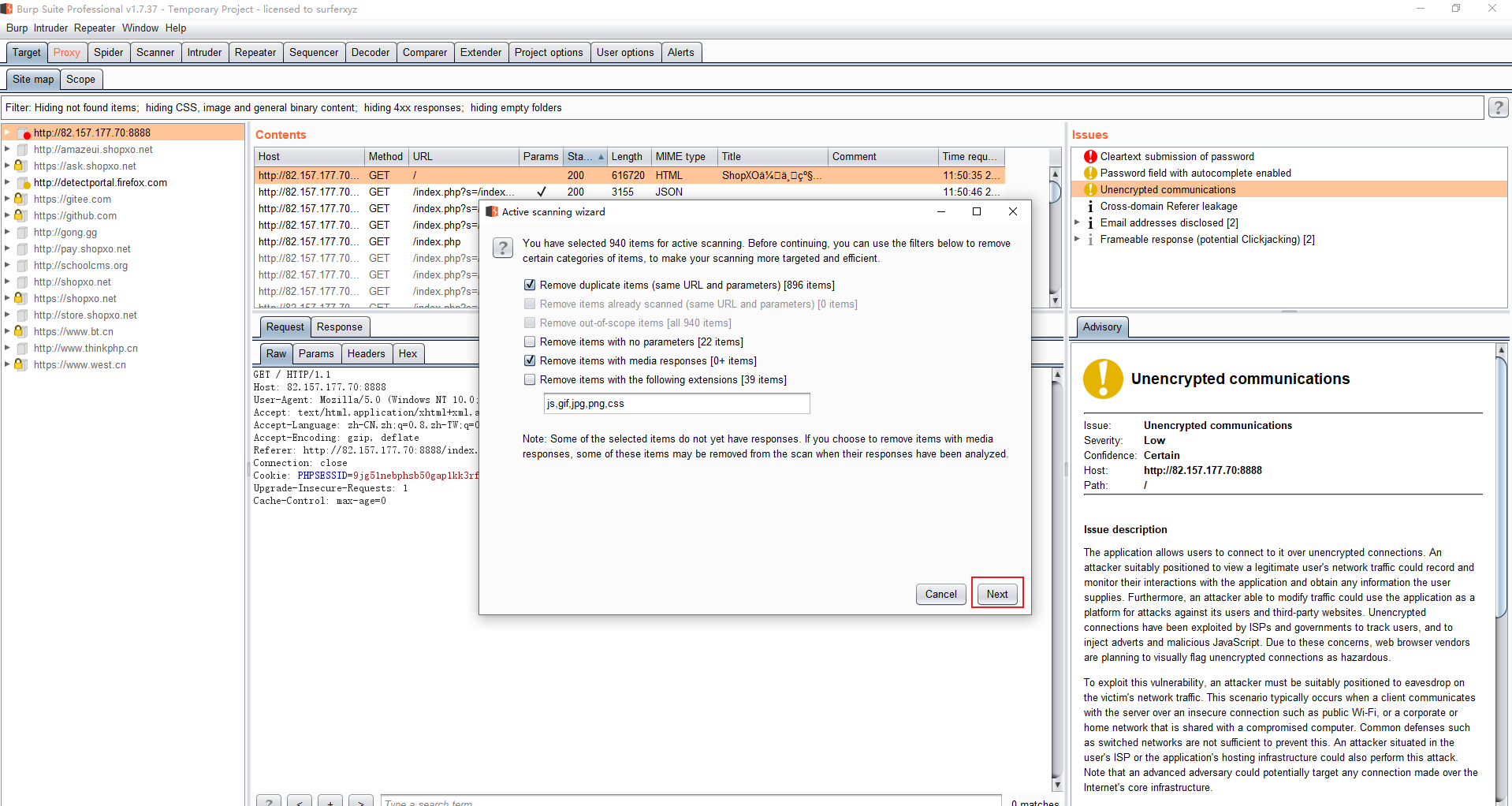Screen dimensions: 1512x806
Task: Click the Burp logo in Active scanning wizard title
Action: [x=492, y=211]
